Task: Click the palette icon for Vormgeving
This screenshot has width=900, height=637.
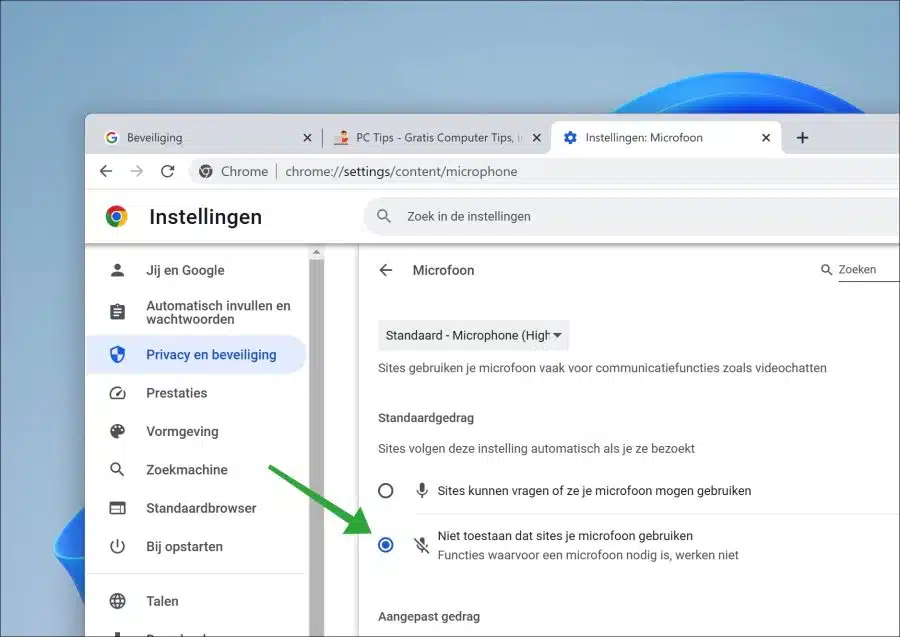Action: (x=117, y=432)
